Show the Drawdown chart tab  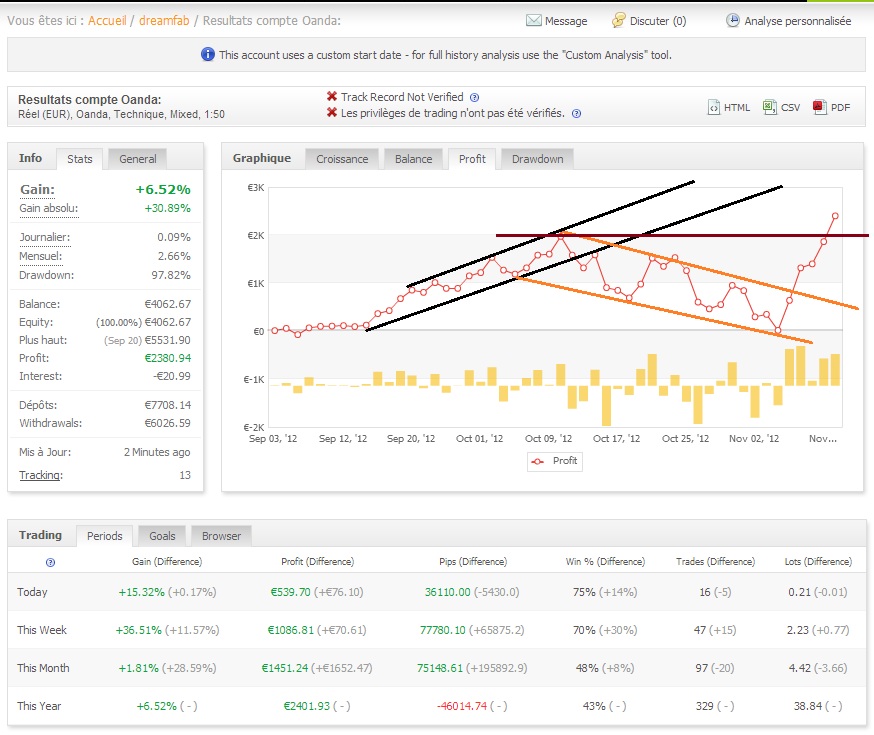point(538,158)
